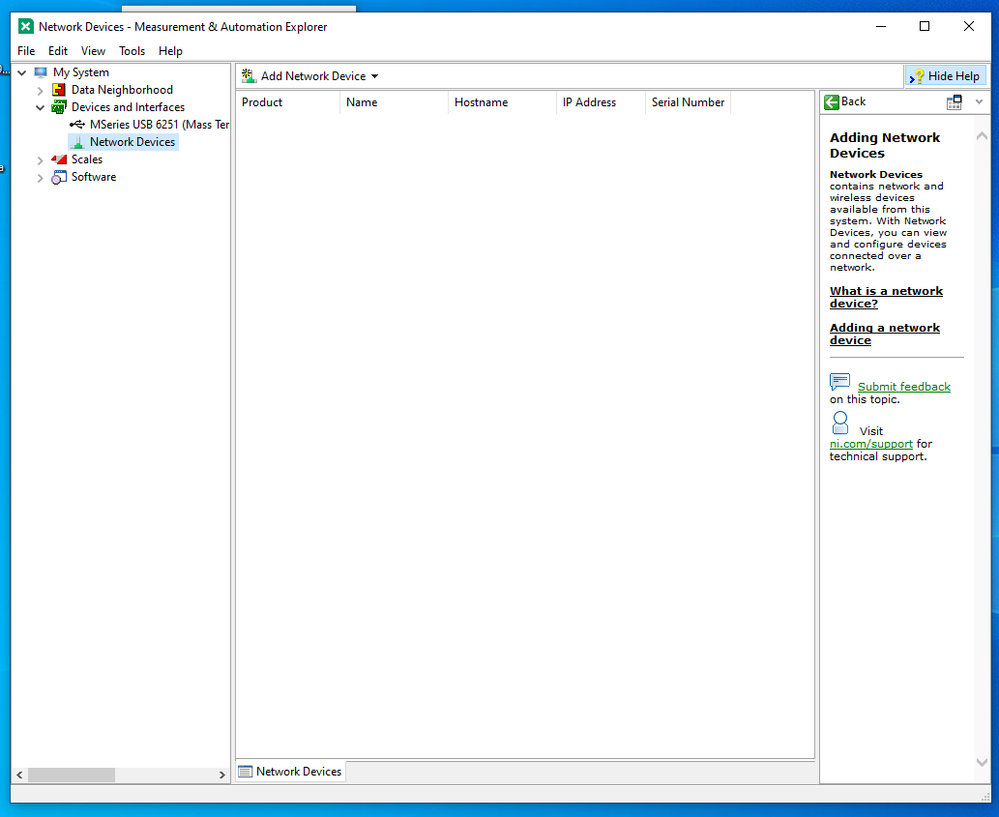The height and width of the screenshot is (817, 999).
Task: Collapse the Devices and Interfaces node
Action: 40,108
